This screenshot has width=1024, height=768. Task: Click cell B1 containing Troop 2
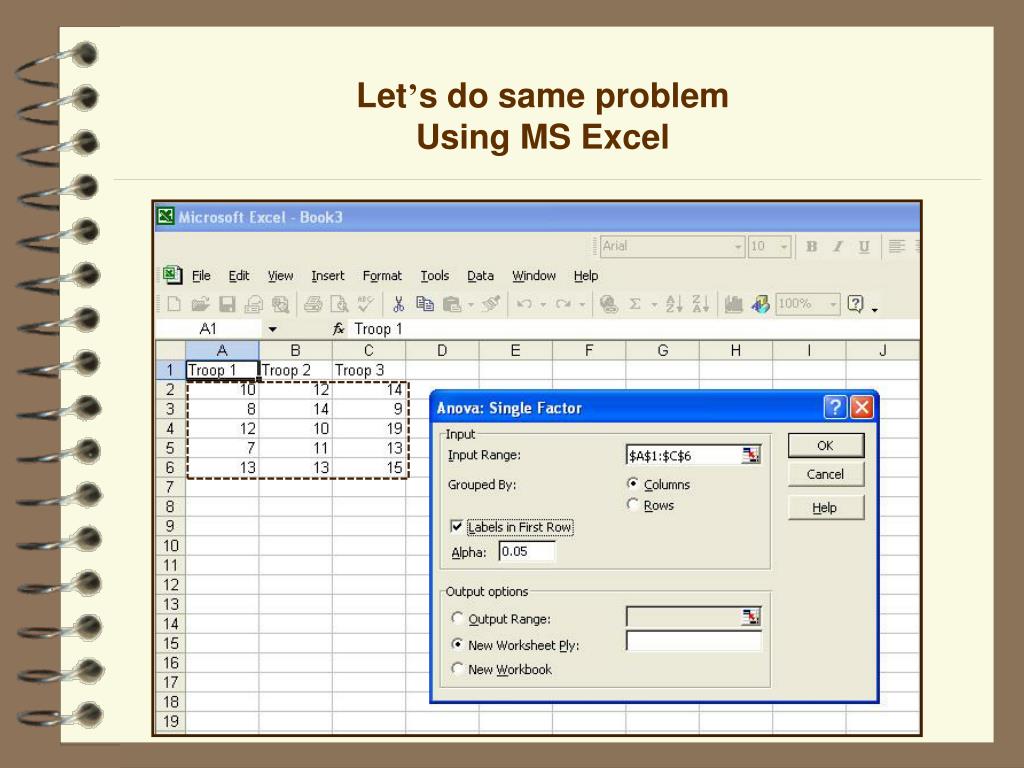[296, 370]
